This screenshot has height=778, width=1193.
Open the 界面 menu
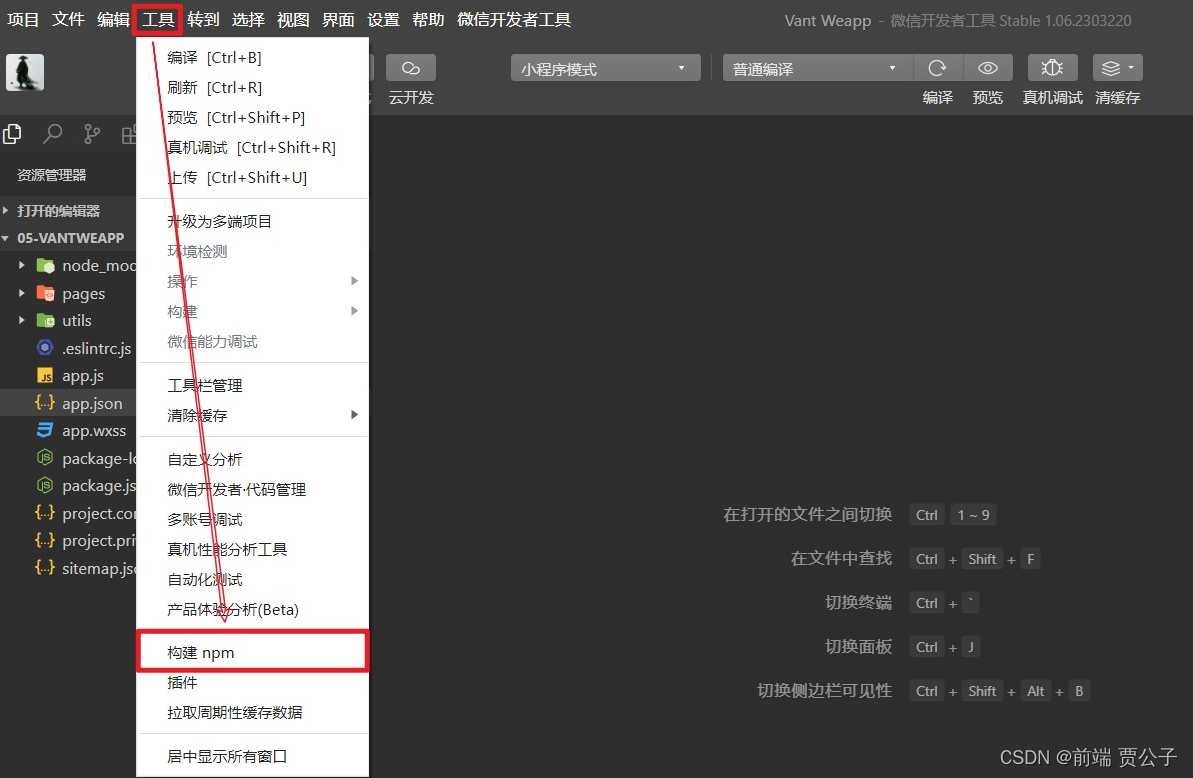338,19
